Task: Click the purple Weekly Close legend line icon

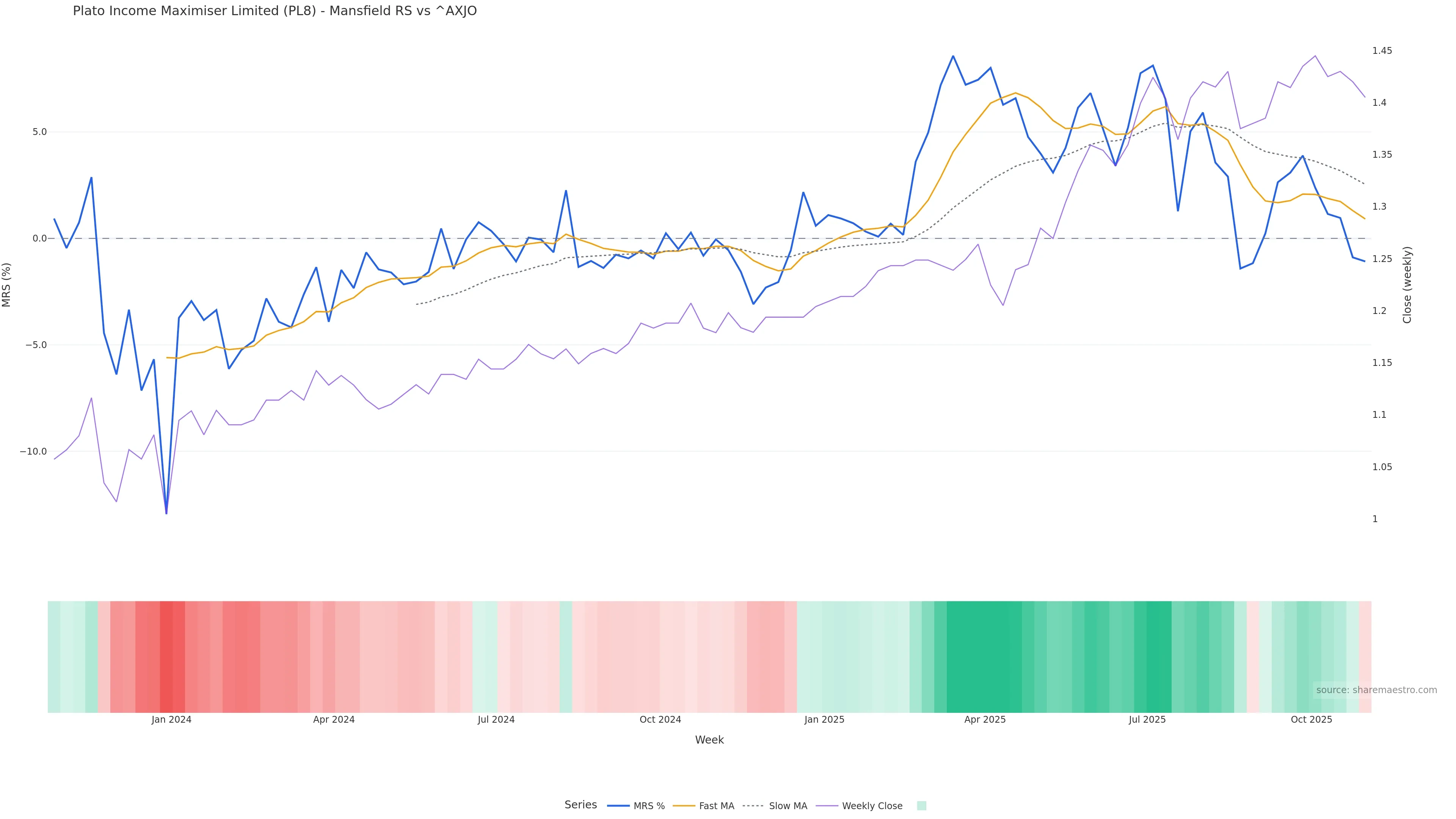Action: [827, 806]
